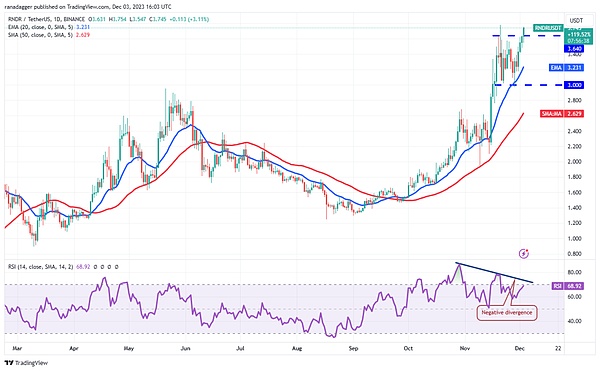
Task: Select the RSI (14, close) indicator legend
Action: click(x=41, y=267)
